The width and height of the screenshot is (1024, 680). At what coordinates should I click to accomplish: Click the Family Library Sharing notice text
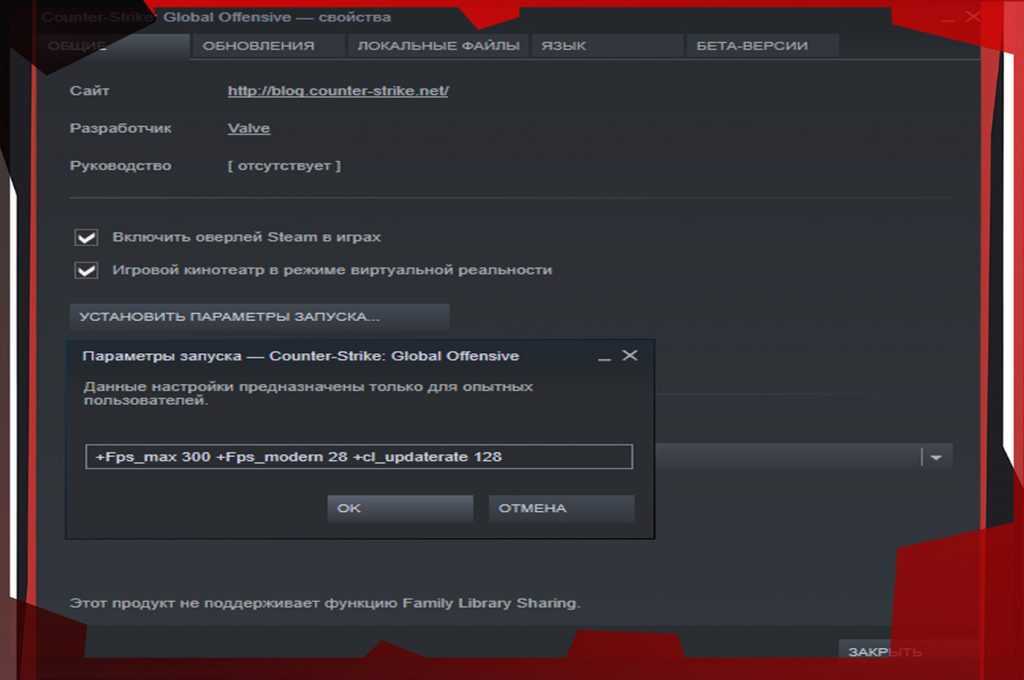pyautogui.click(x=325, y=603)
